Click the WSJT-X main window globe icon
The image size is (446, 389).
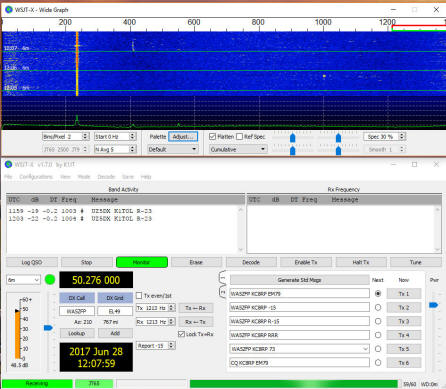tap(9, 164)
